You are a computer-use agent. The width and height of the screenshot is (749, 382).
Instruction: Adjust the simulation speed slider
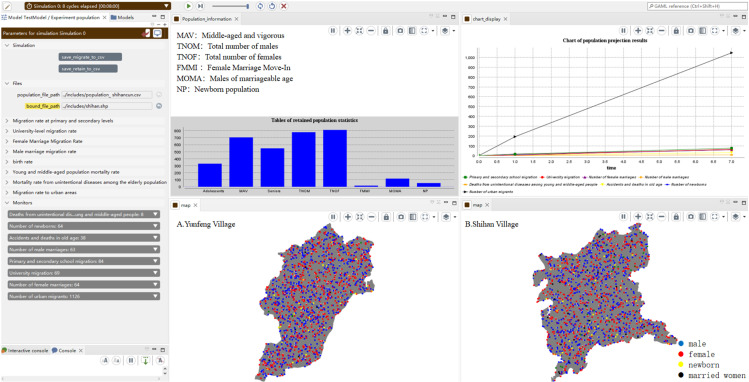(230, 6)
